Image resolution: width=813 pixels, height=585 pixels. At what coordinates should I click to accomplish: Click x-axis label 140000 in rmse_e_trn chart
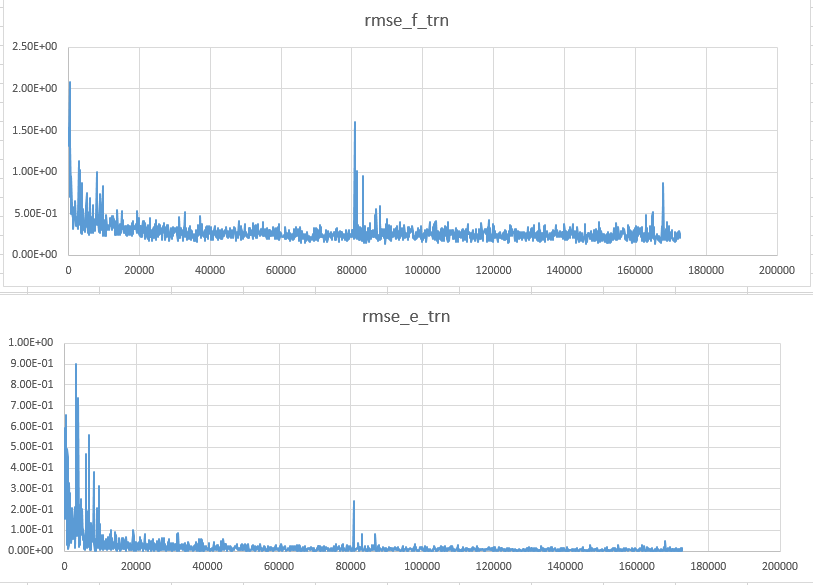pos(565,566)
